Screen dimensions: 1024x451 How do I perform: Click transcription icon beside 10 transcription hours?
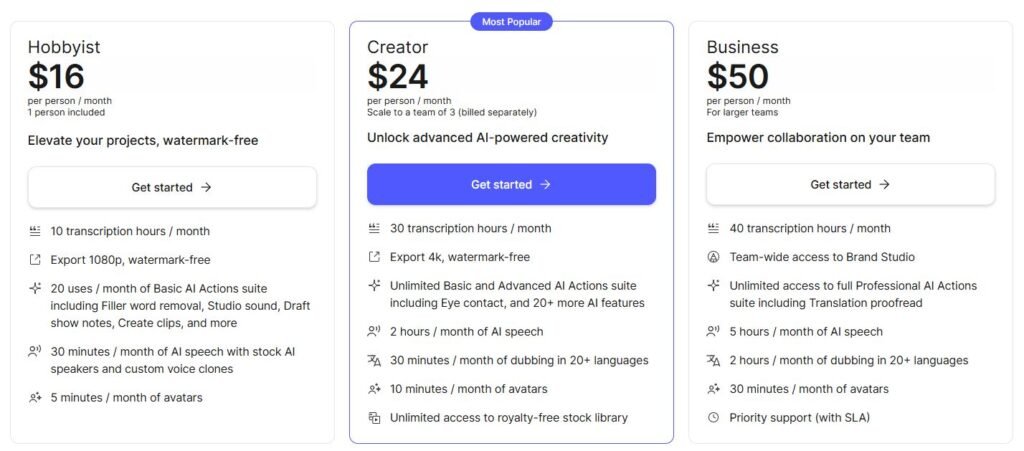click(x=35, y=231)
